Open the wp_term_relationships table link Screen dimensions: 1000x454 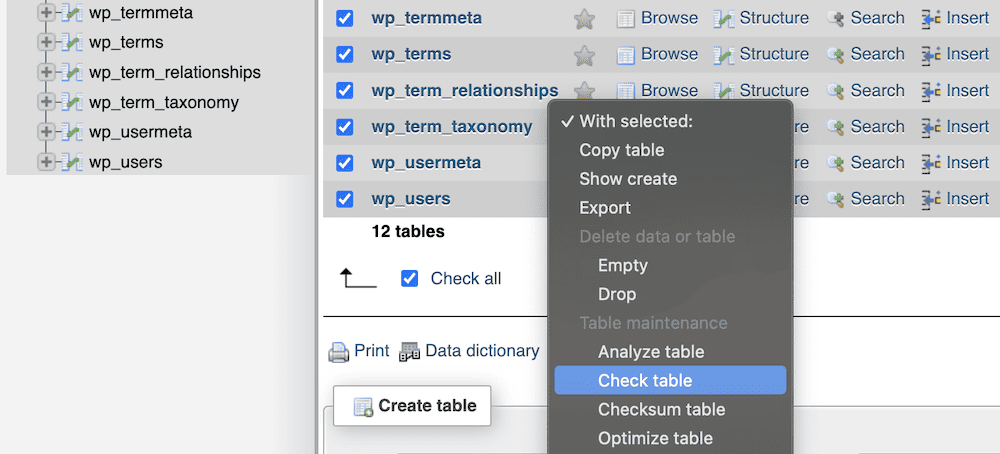464,91
